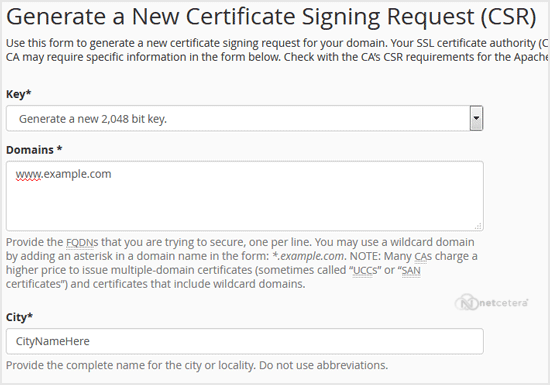Click the City* field label
Viewport: 550px width, 385px height.
[x=19, y=317]
